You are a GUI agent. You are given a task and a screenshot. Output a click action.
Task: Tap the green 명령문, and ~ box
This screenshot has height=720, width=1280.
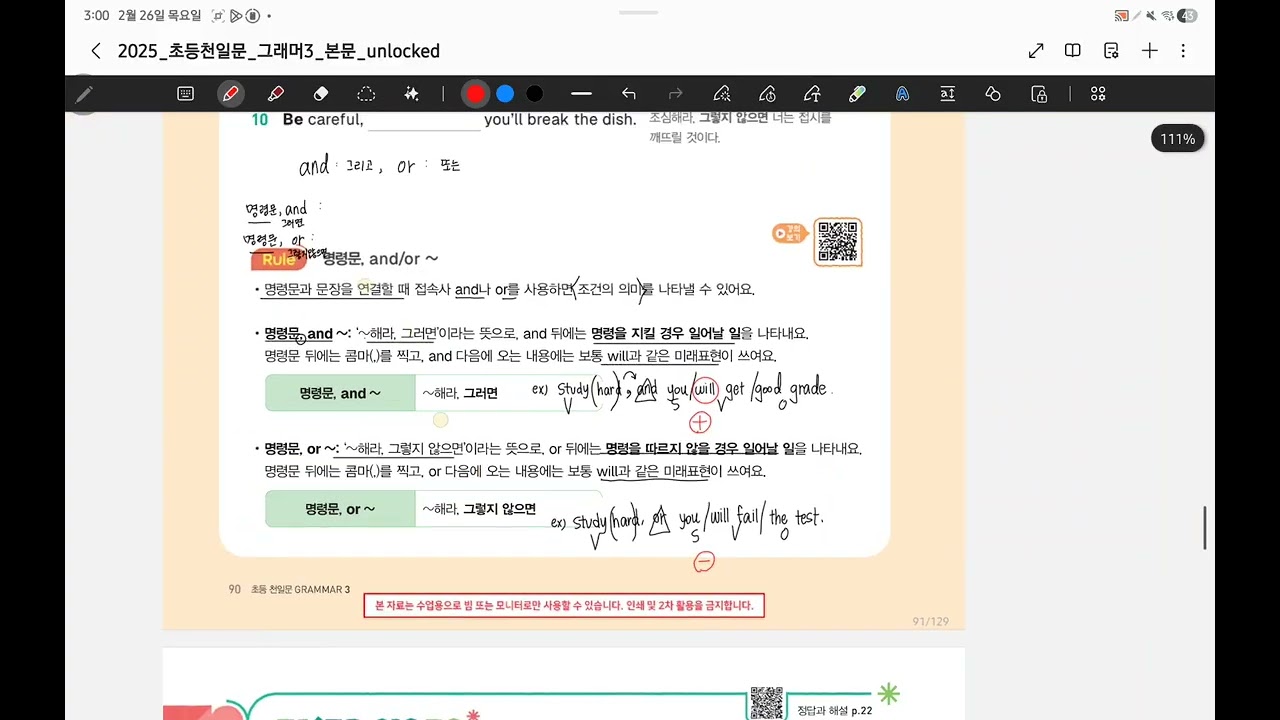tap(340, 393)
